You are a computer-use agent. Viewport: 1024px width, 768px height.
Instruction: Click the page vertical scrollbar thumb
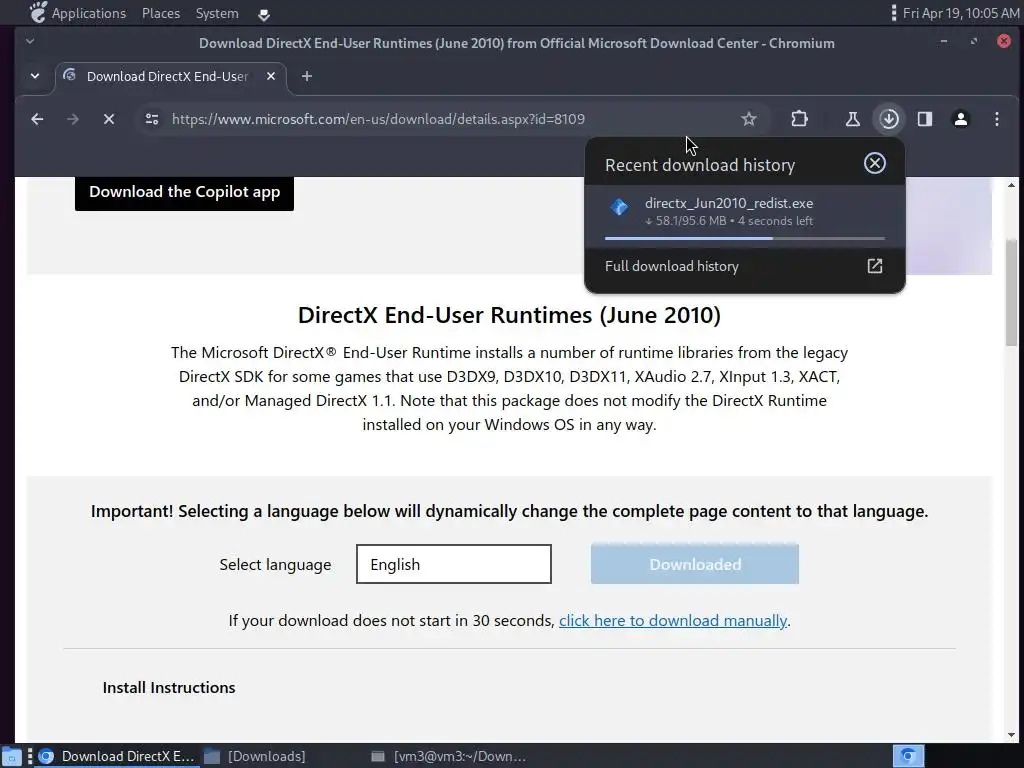click(x=1012, y=293)
